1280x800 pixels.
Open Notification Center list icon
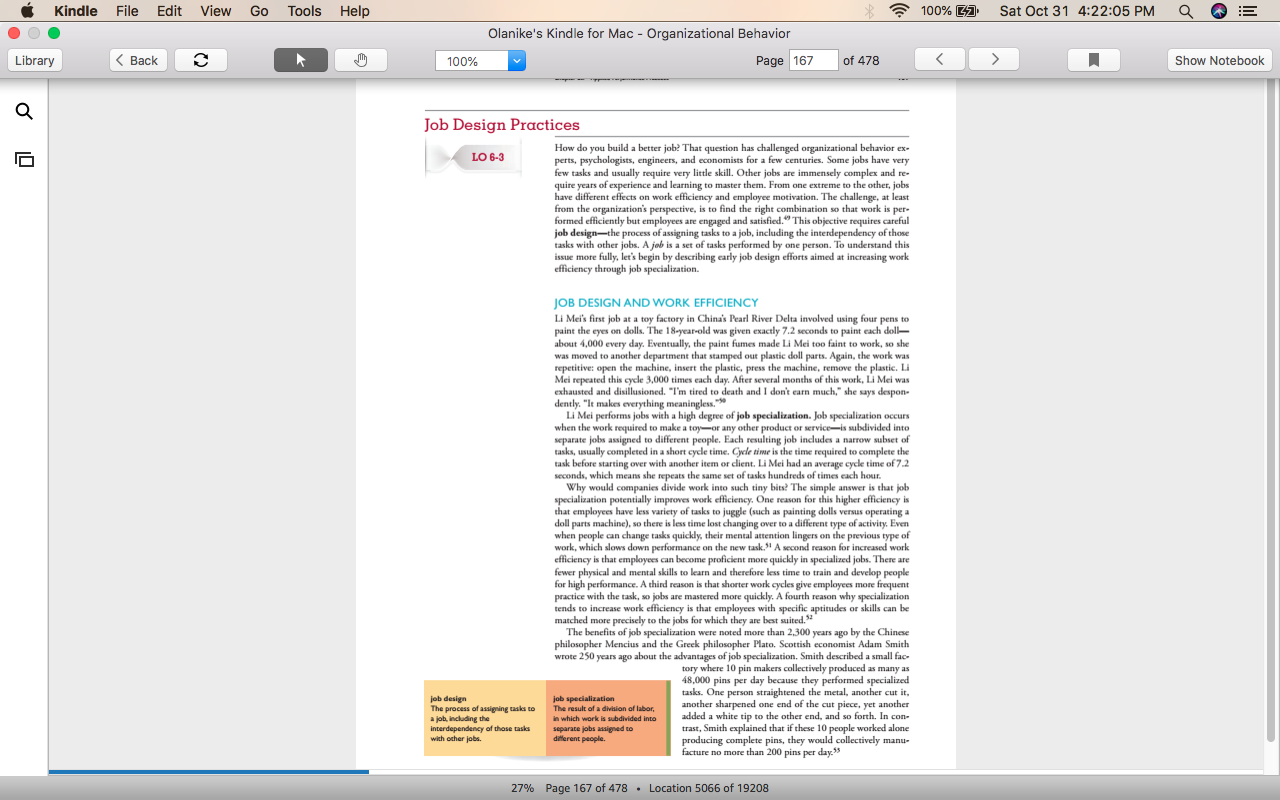1248,11
